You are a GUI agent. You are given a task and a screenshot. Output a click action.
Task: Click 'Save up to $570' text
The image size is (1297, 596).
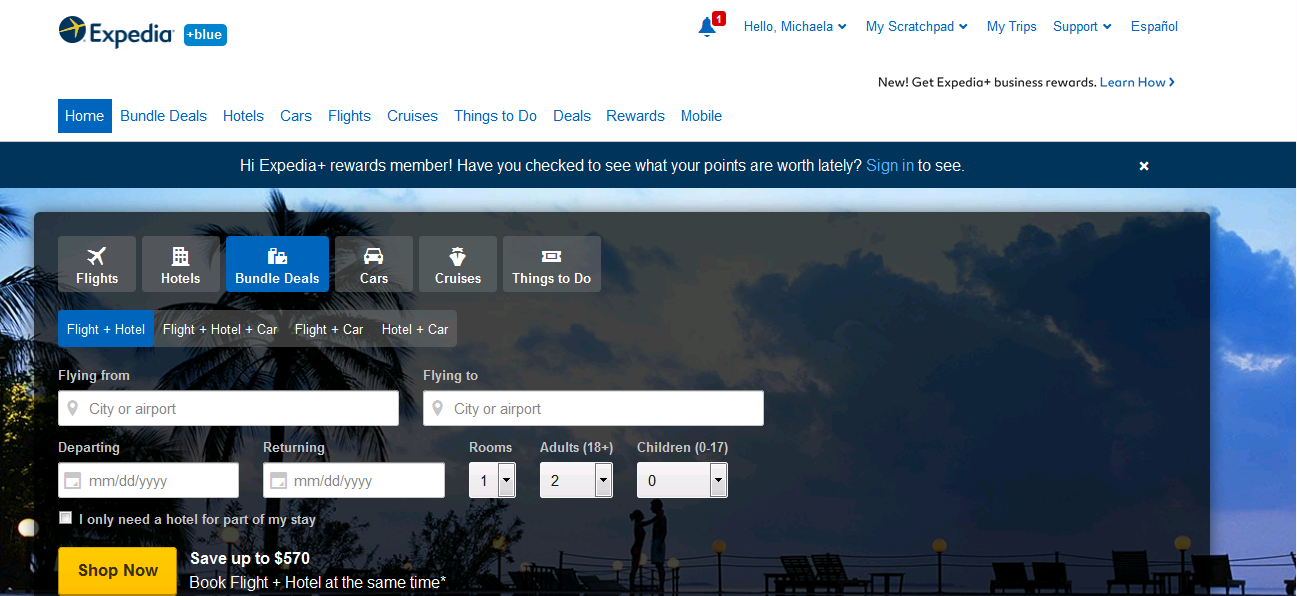(250, 559)
